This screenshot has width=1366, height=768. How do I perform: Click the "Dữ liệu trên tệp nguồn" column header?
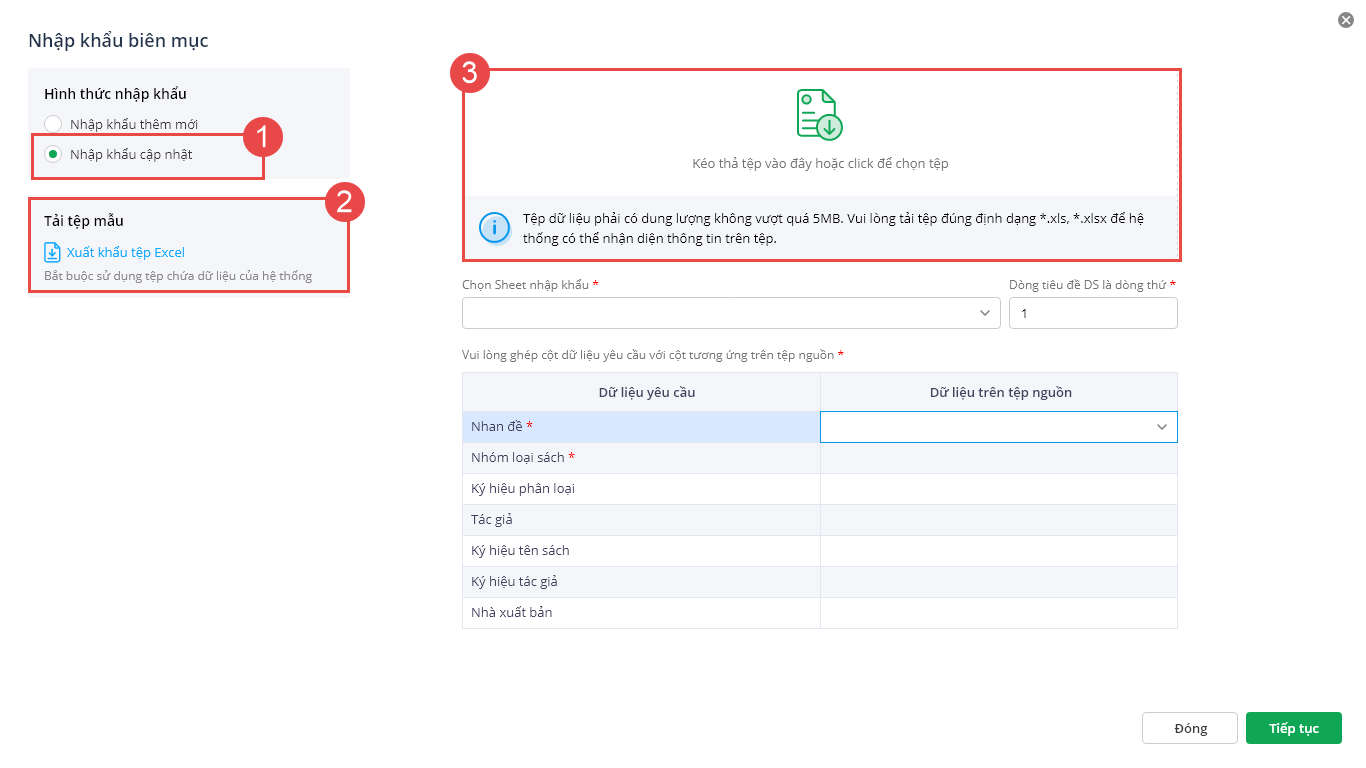(998, 392)
